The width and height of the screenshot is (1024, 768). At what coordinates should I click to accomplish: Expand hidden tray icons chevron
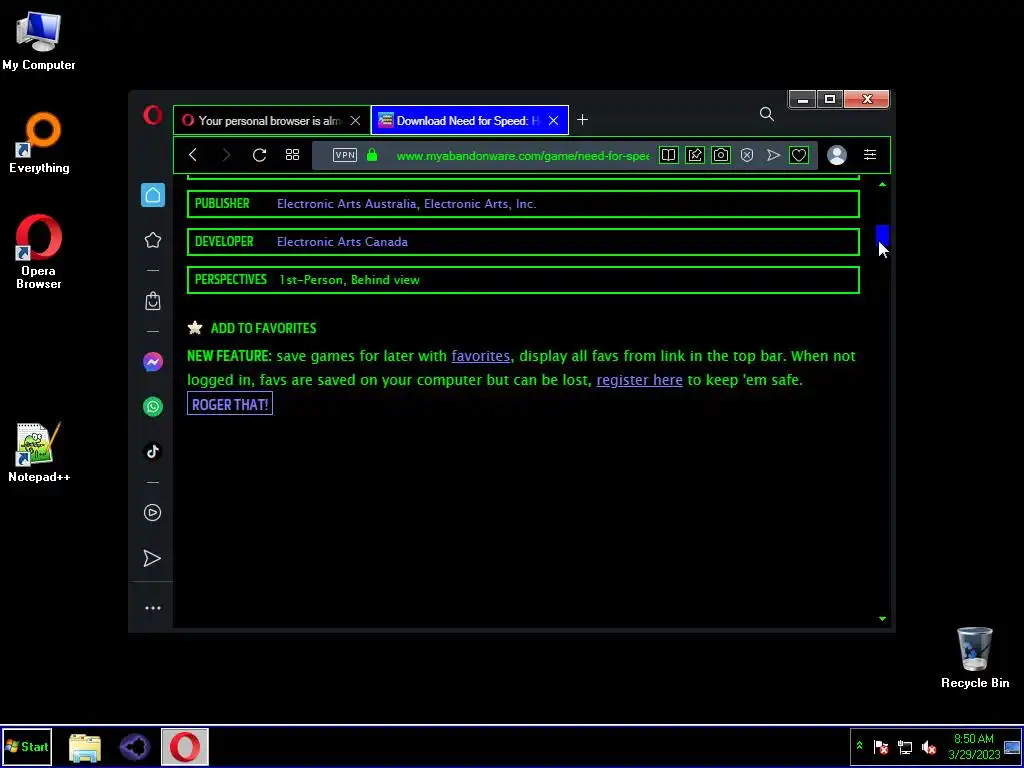click(859, 746)
